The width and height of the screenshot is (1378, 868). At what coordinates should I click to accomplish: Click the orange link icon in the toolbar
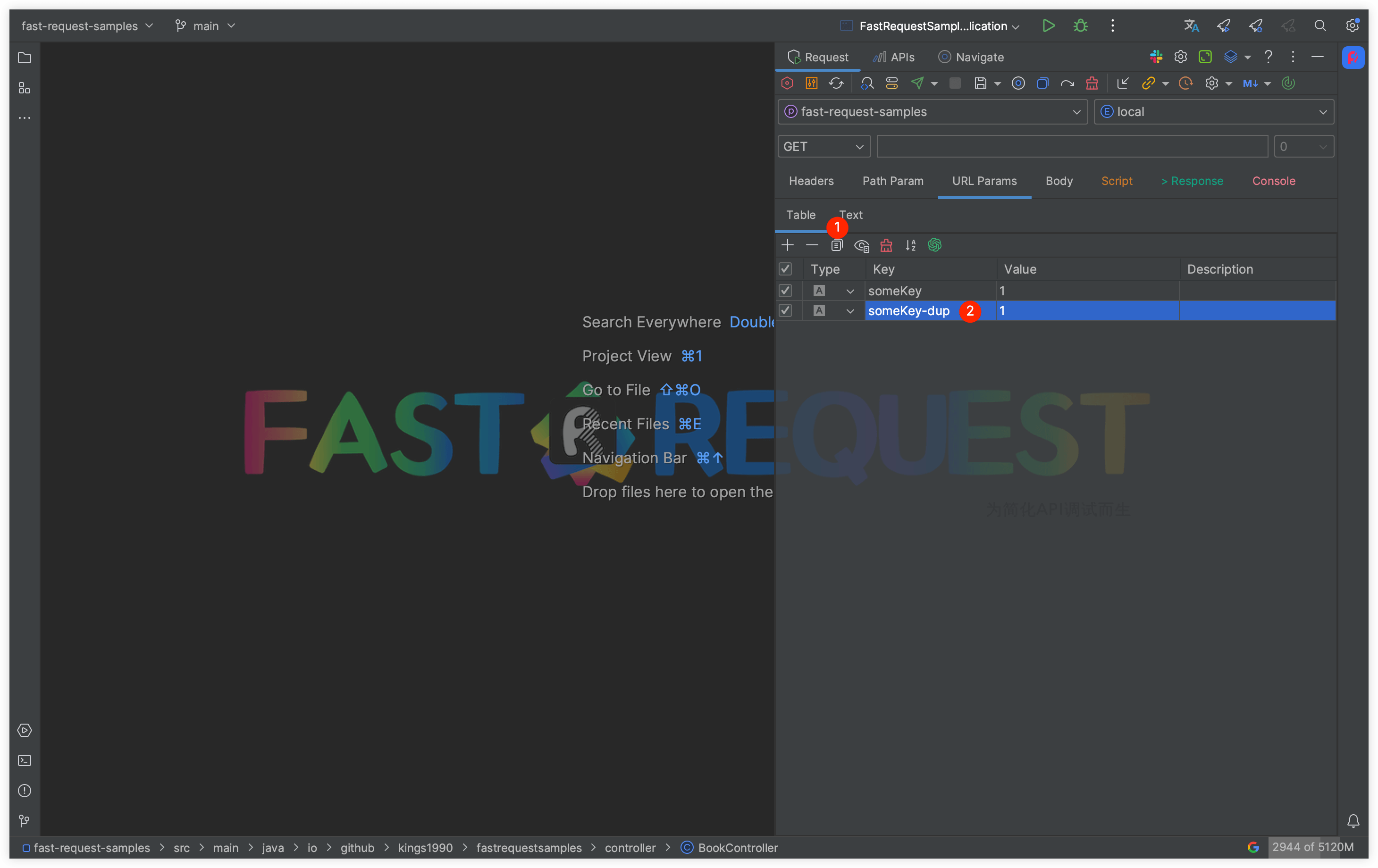tap(1148, 83)
